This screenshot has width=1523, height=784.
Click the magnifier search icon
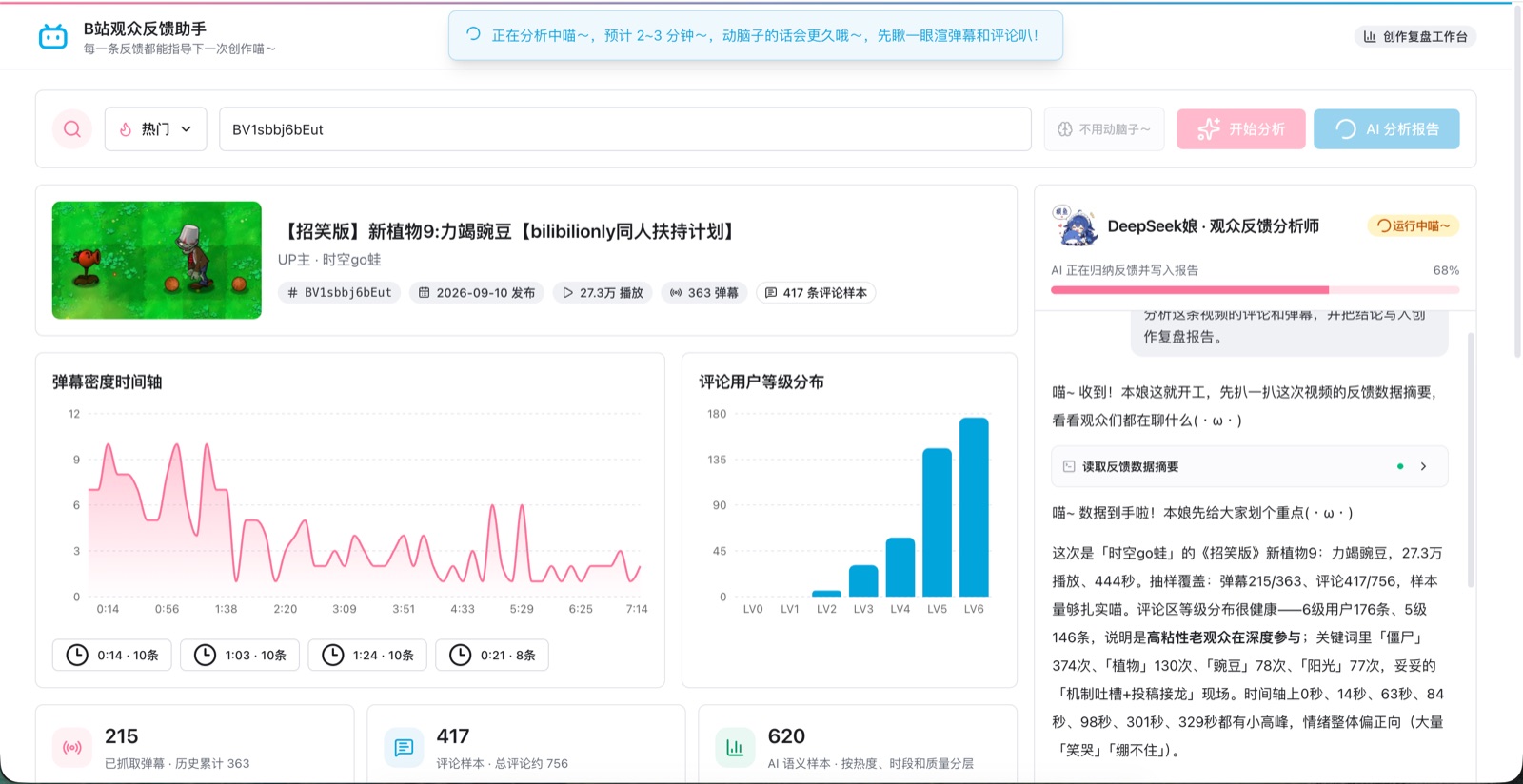click(x=72, y=129)
